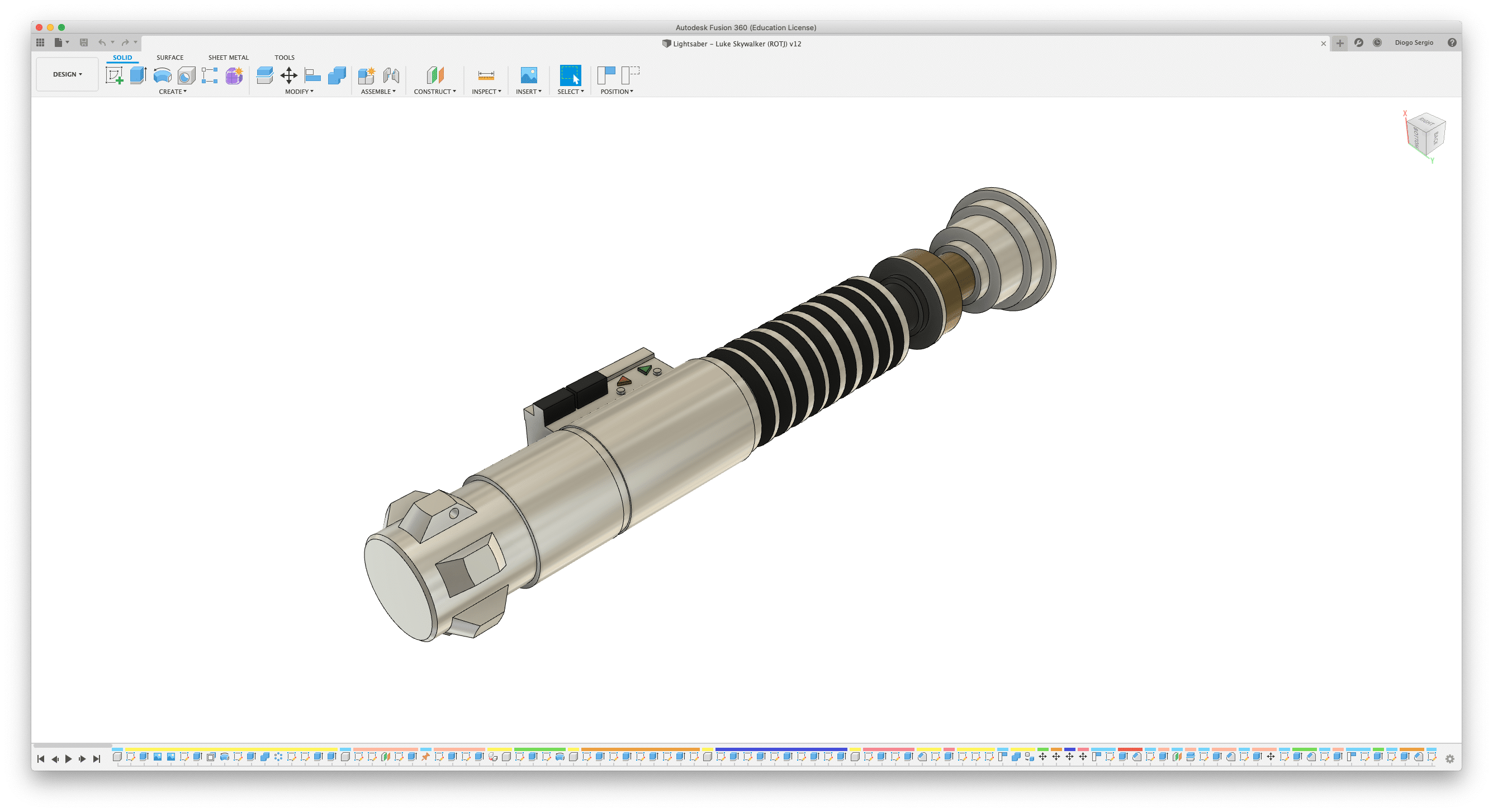
Task: Select the Combine tool in the Modify group
Action: click(336, 75)
